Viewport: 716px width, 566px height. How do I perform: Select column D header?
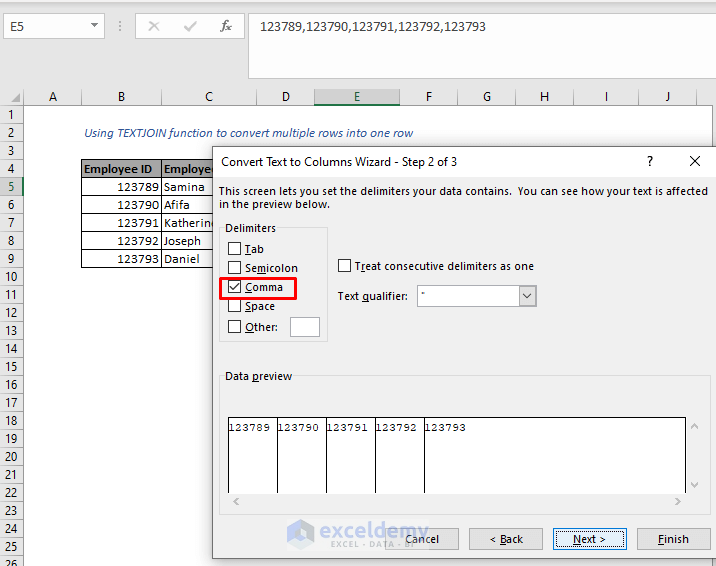pos(285,97)
